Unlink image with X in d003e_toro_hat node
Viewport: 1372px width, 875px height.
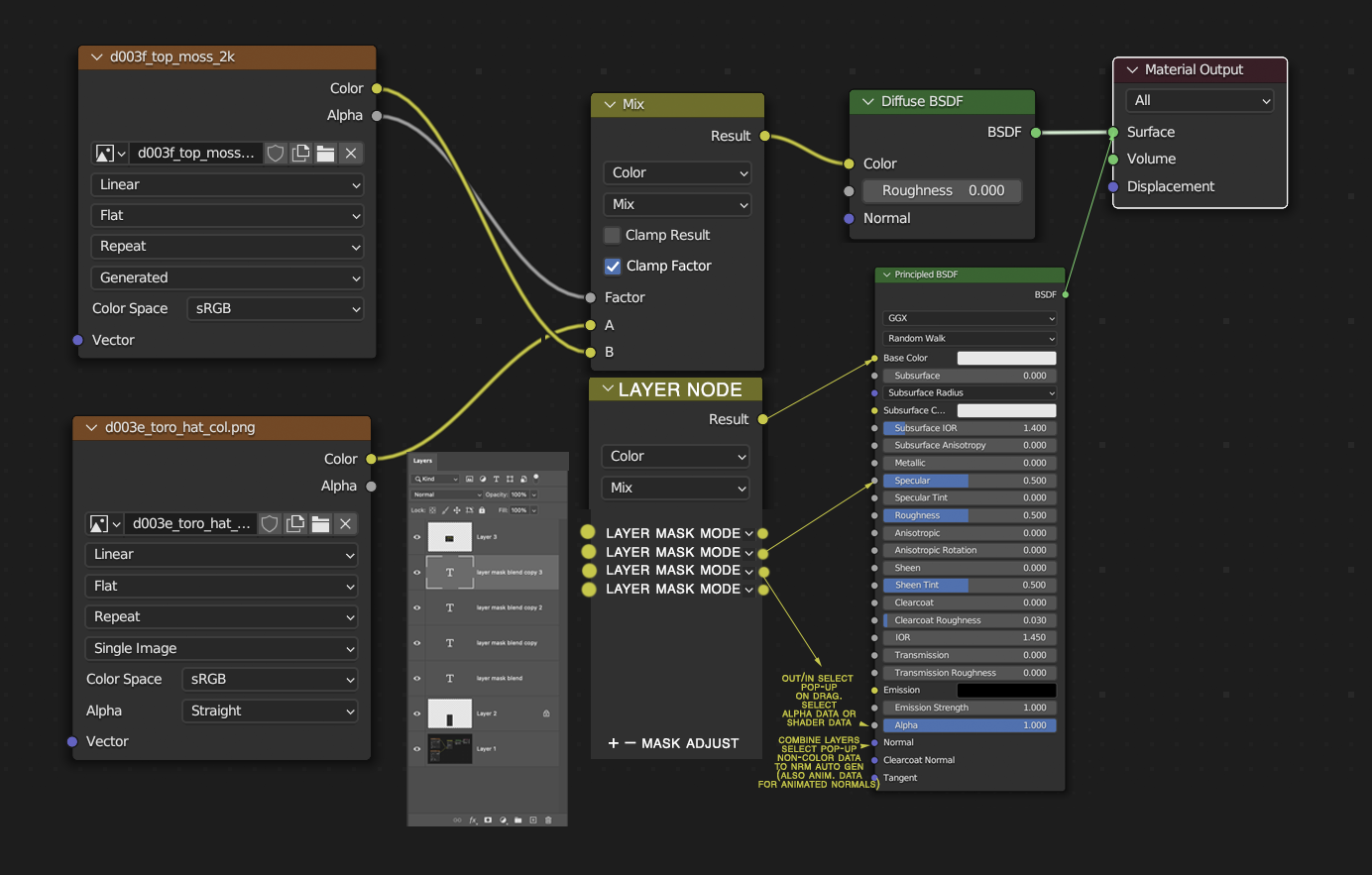pos(345,523)
